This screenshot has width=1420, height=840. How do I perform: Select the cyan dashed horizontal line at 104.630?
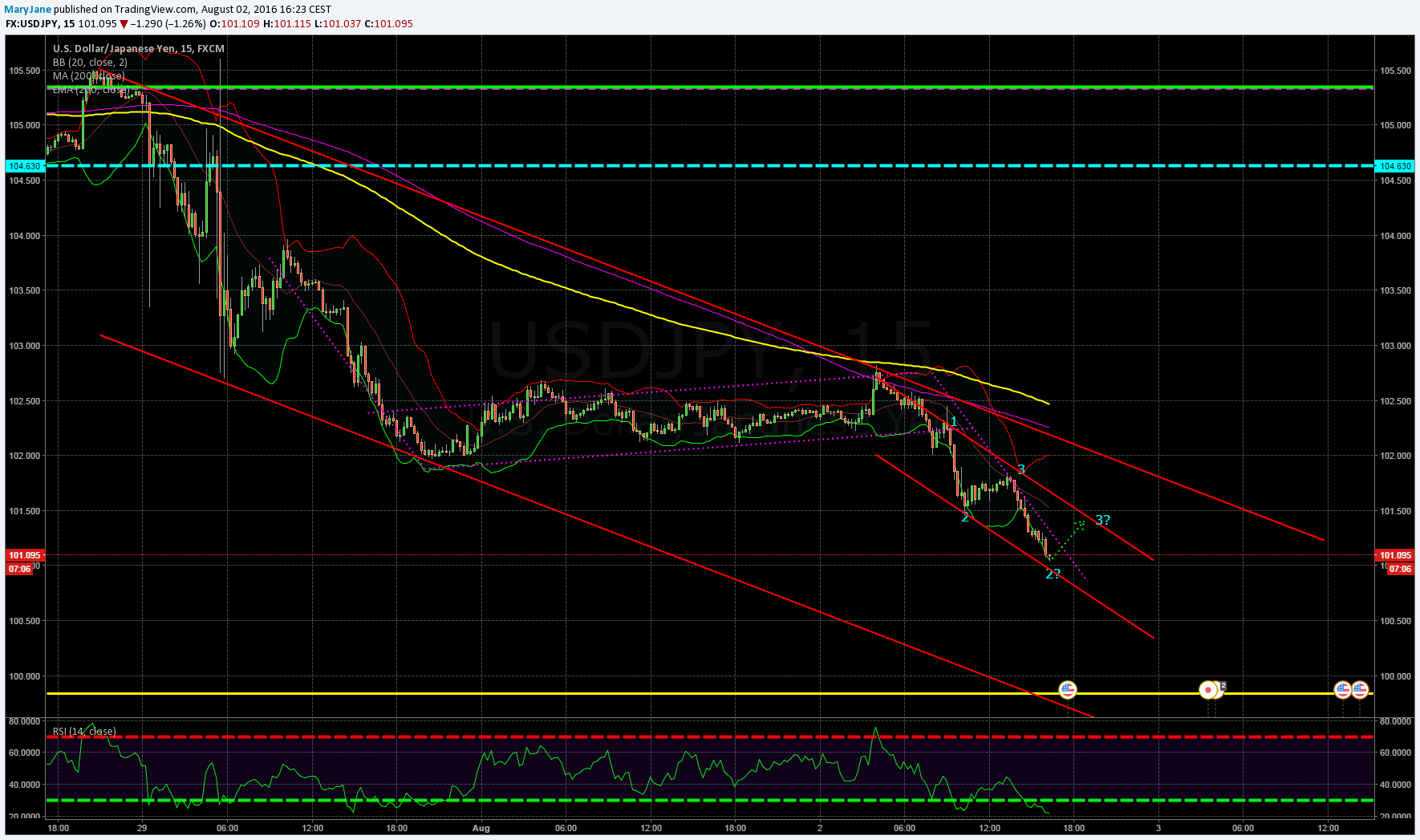(x=710, y=166)
